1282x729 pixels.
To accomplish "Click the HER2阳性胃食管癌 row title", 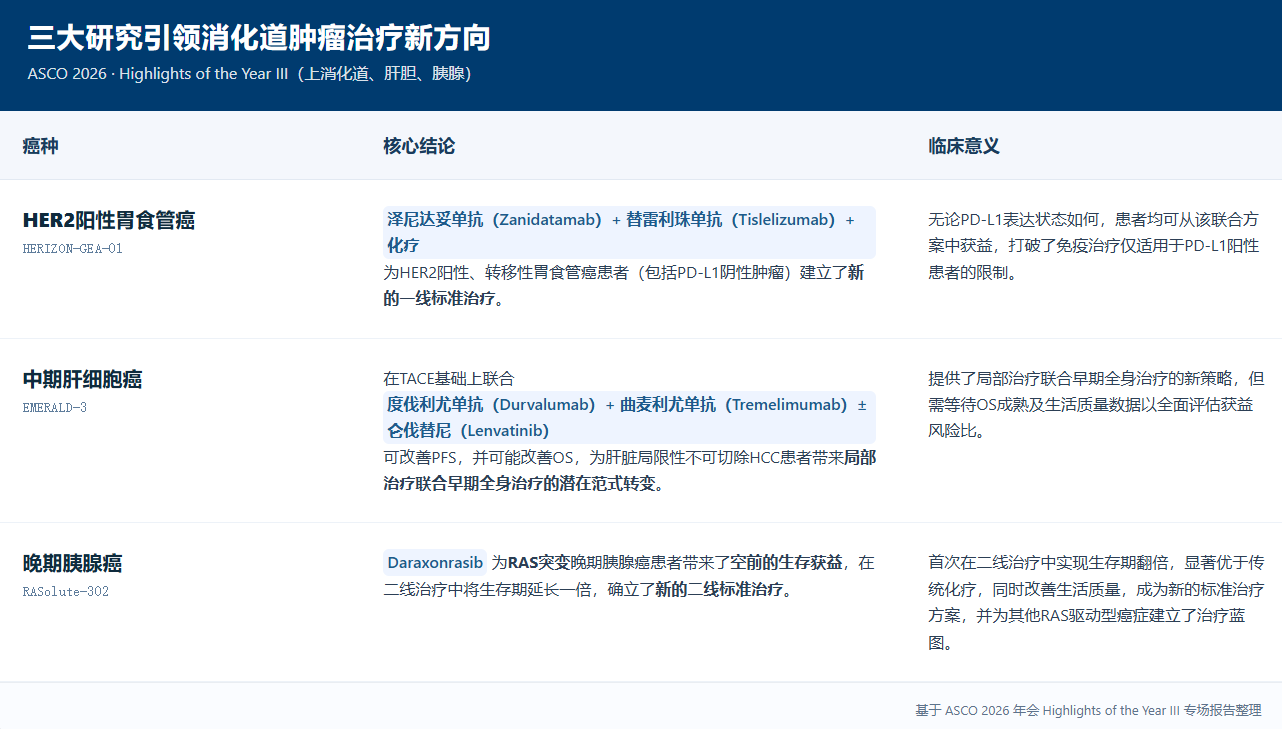I will point(109,220).
